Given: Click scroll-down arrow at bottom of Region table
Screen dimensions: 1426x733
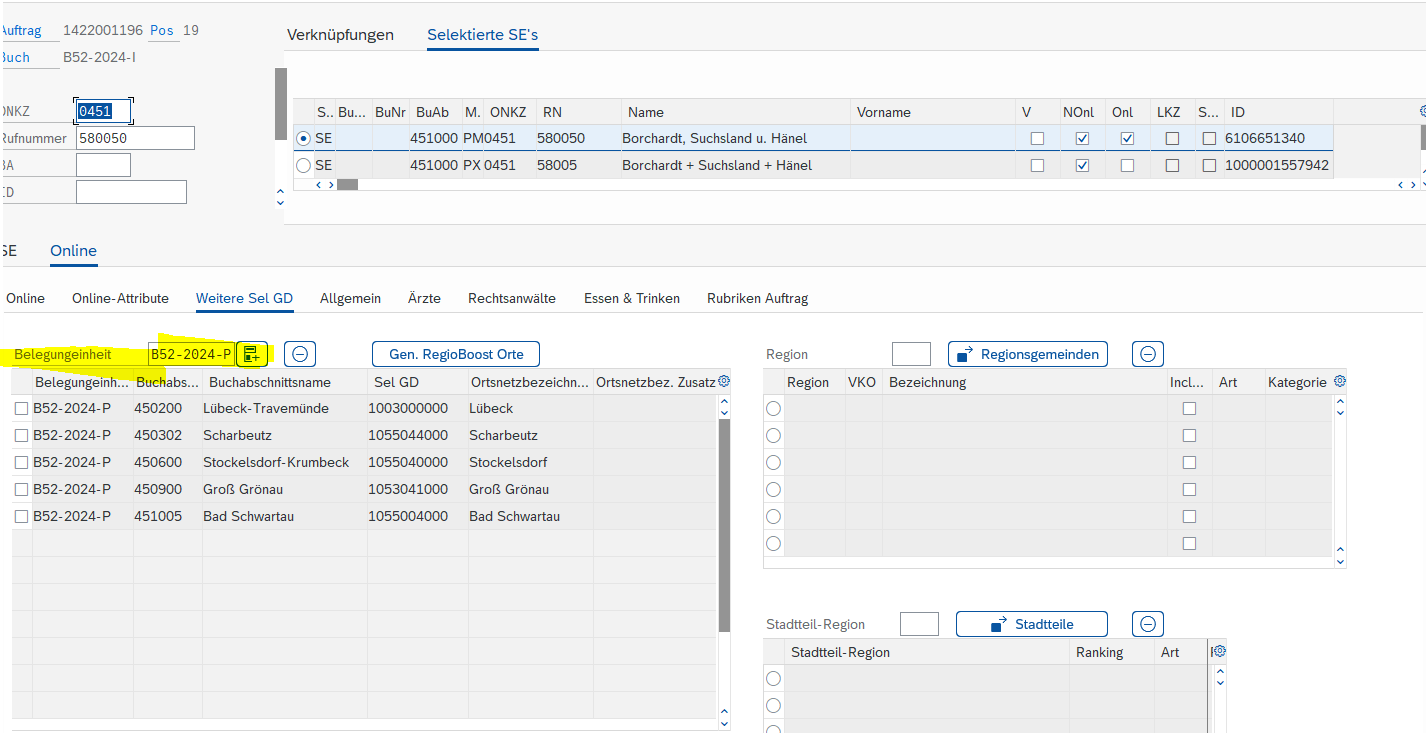Looking at the screenshot, I should 1340,561.
